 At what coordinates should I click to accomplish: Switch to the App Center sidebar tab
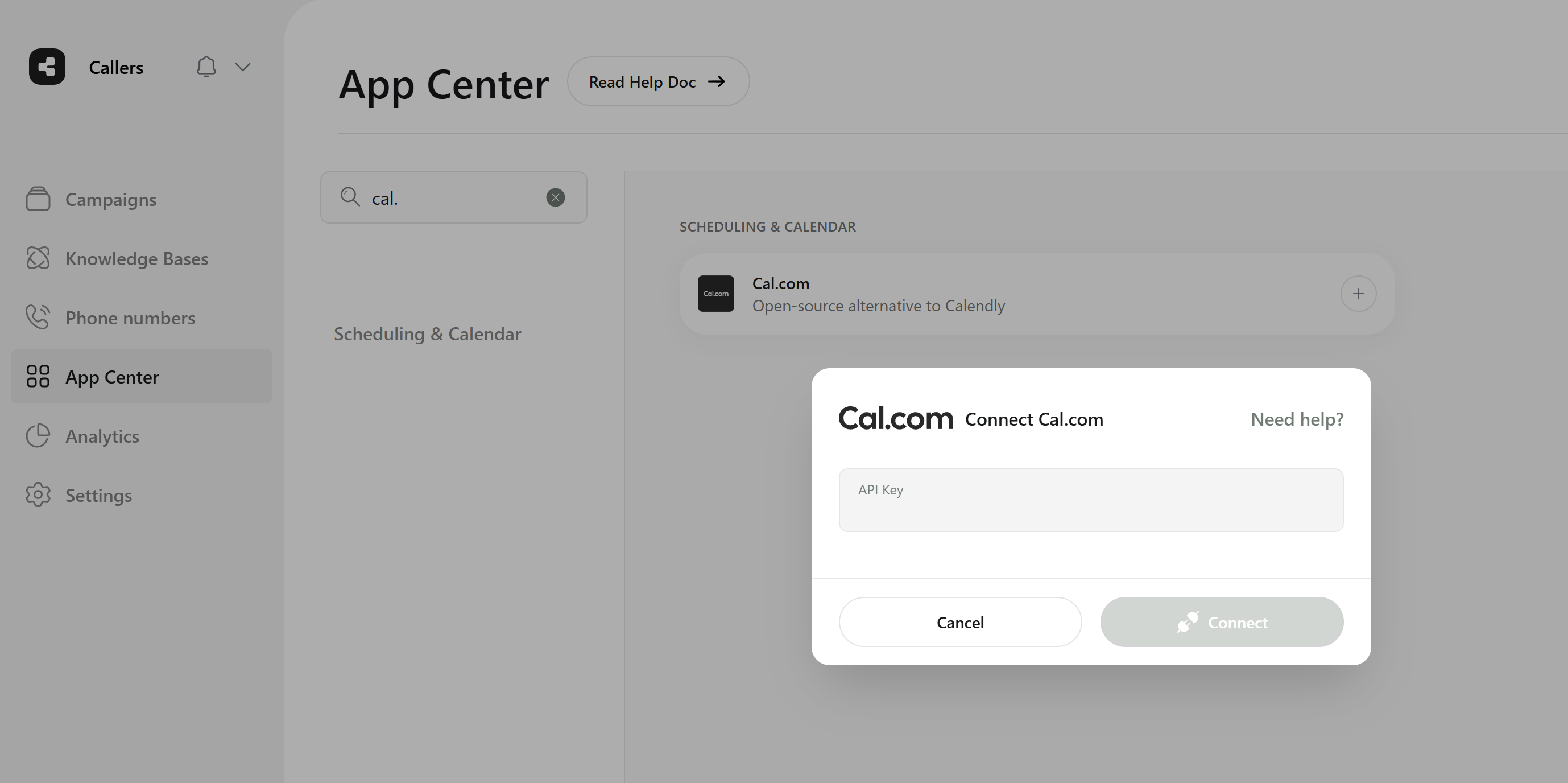click(x=112, y=376)
